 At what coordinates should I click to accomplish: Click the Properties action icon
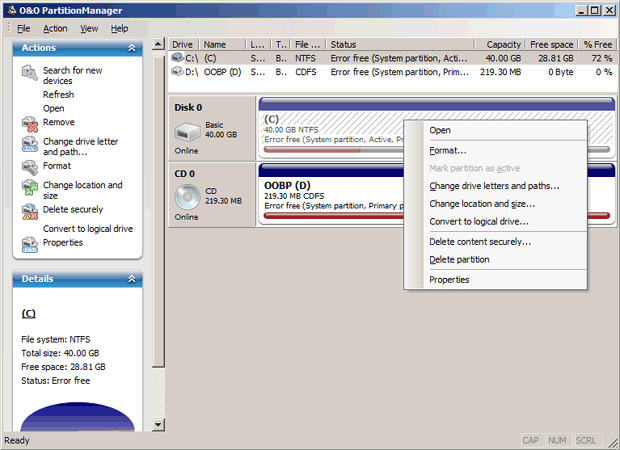[x=30, y=244]
